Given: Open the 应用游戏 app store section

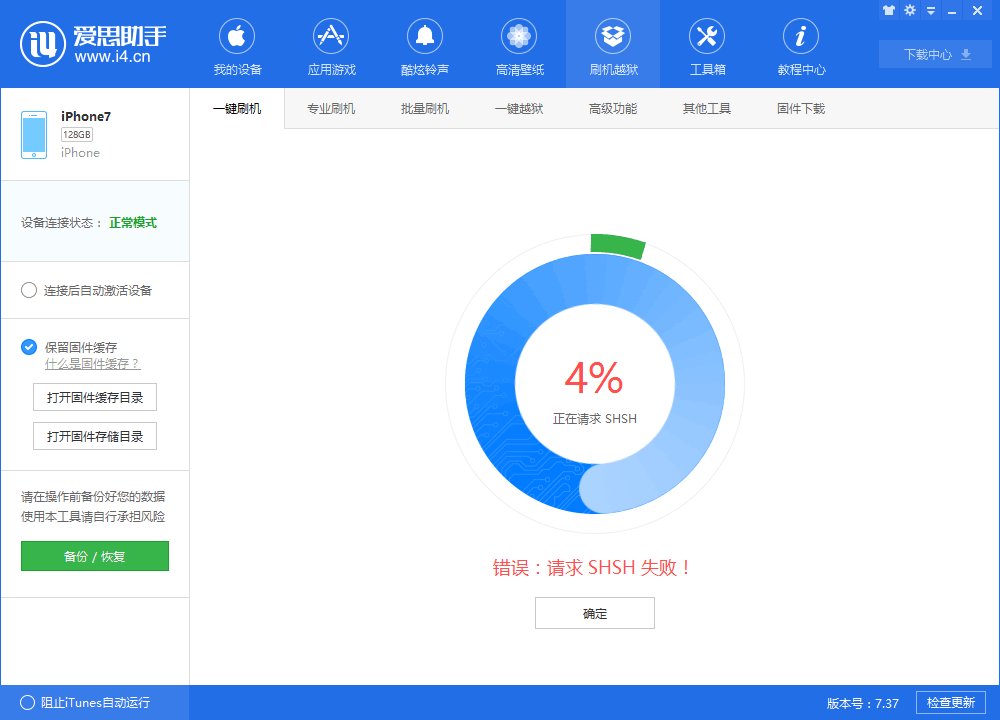Looking at the screenshot, I should pos(330,44).
